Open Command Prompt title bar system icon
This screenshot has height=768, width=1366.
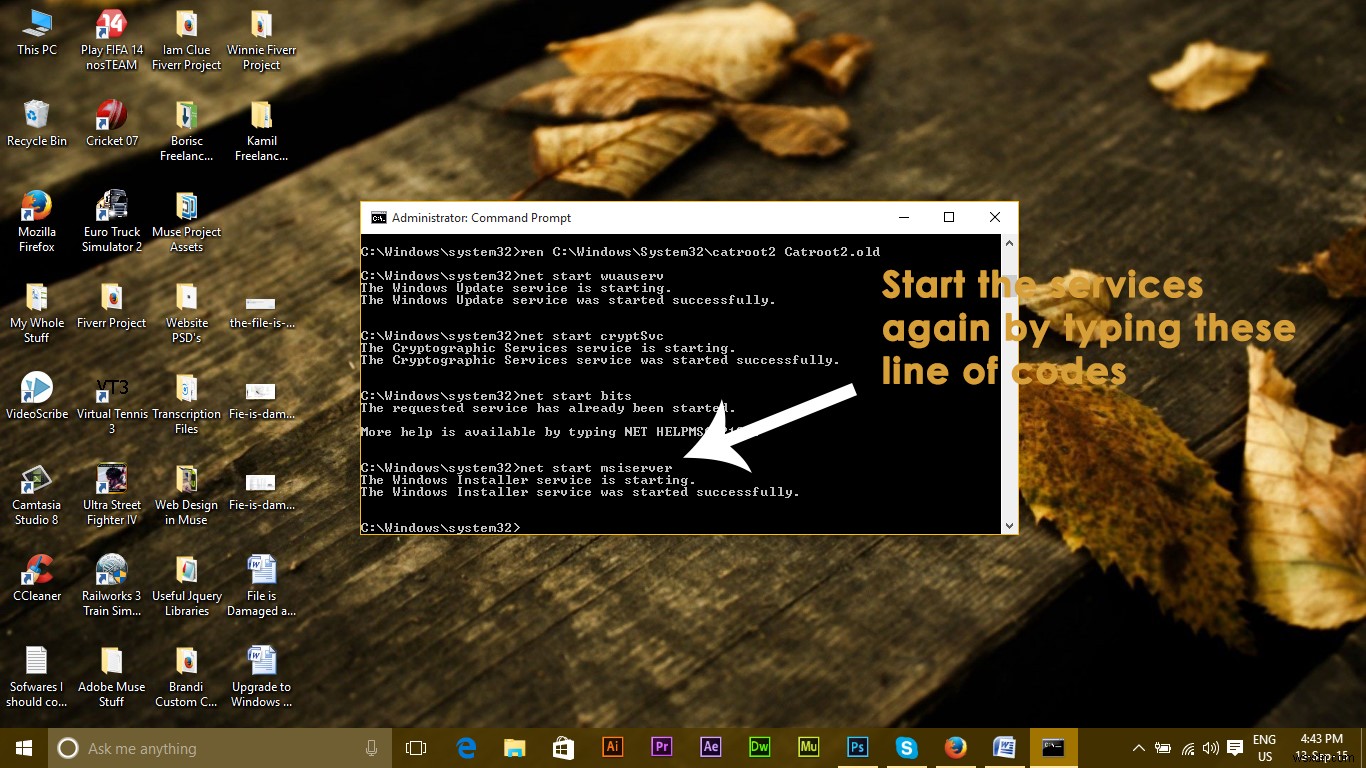click(x=378, y=217)
